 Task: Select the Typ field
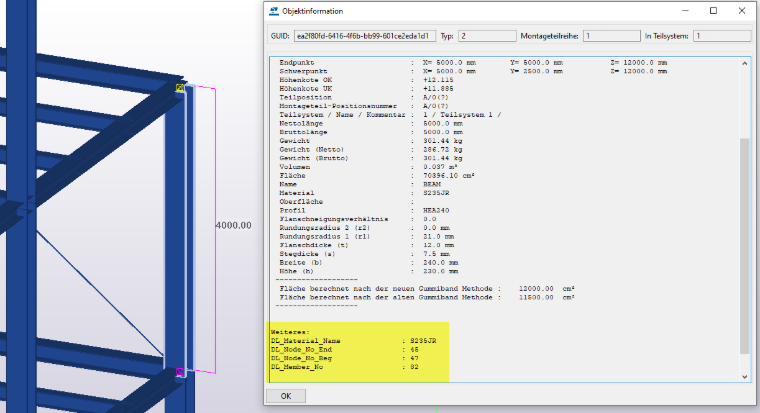[487, 36]
